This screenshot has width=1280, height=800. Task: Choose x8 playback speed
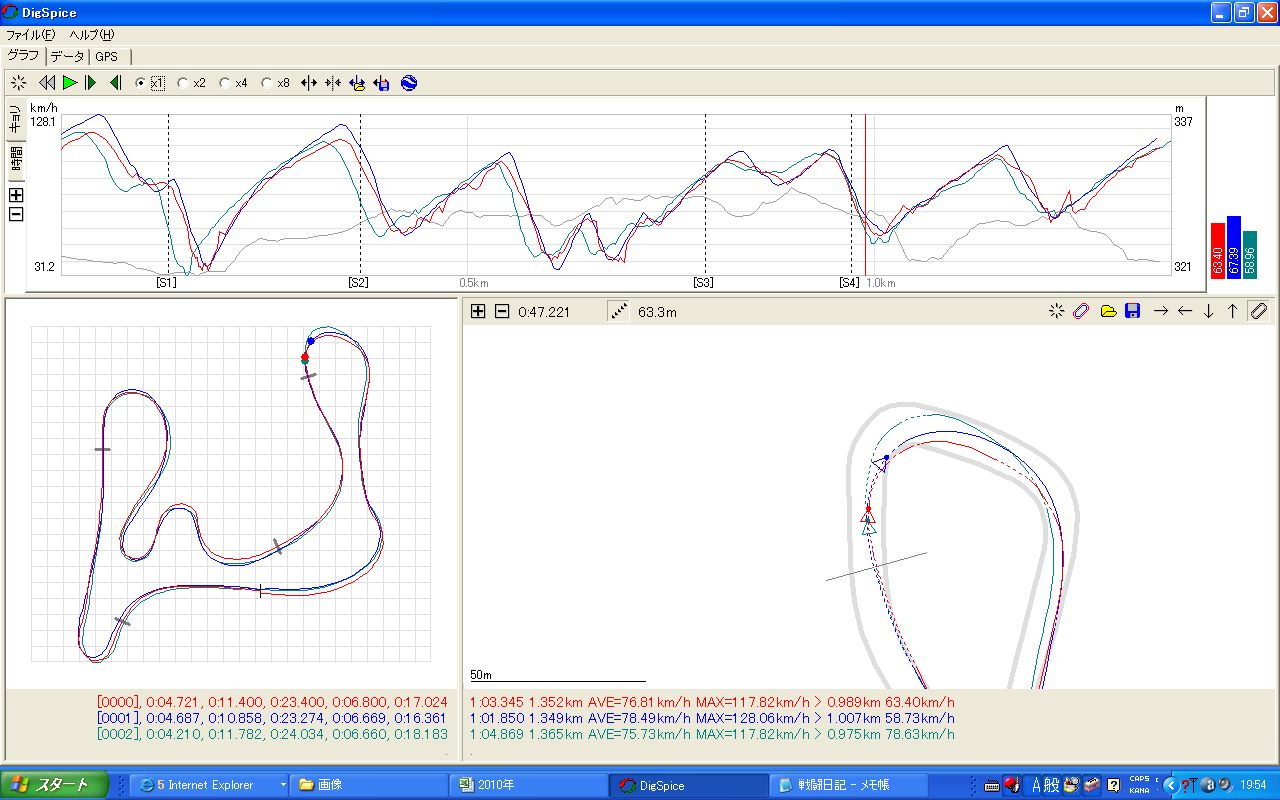coord(267,83)
